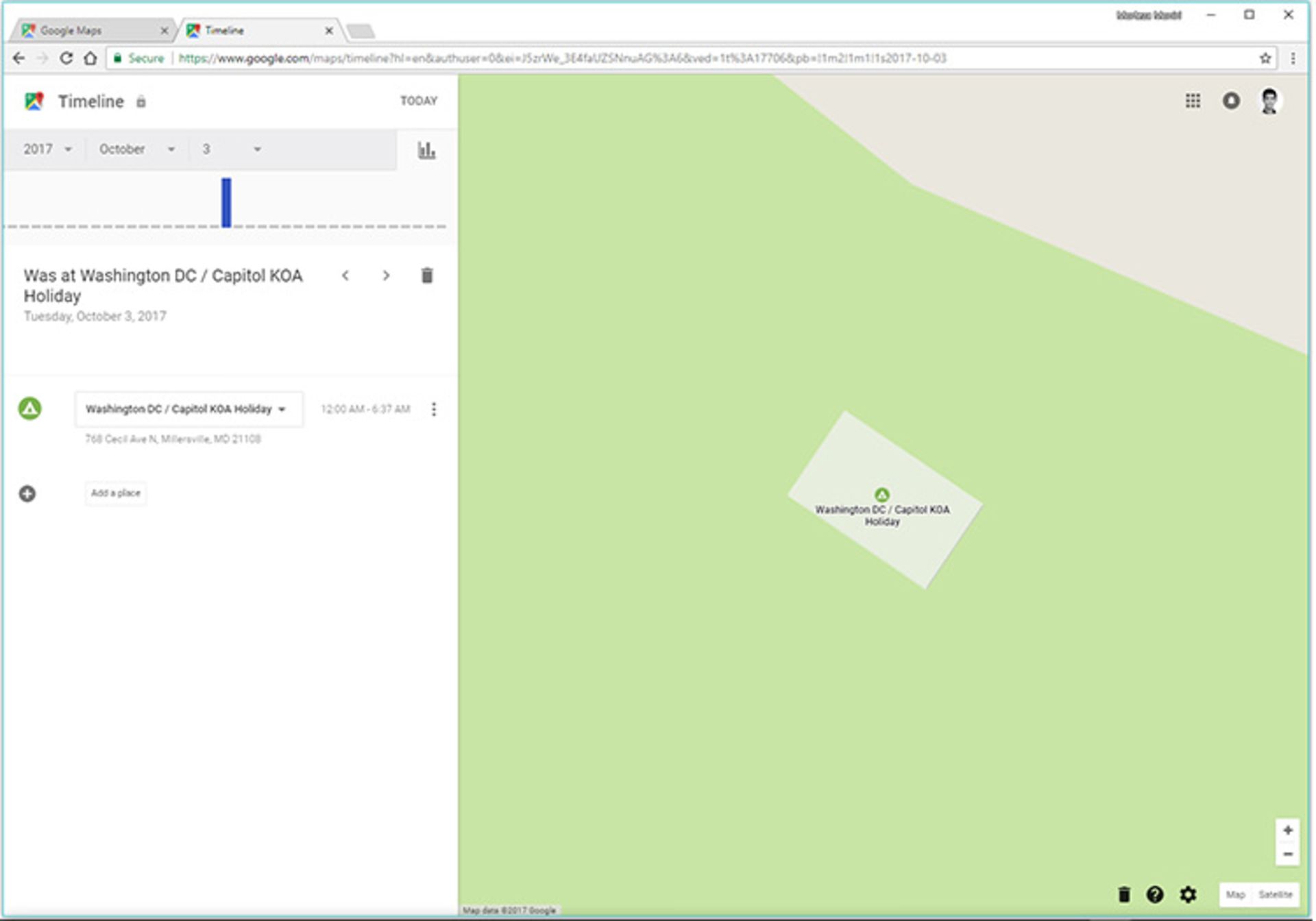
Task: Delete the day using trash icon in panel
Action: (426, 275)
